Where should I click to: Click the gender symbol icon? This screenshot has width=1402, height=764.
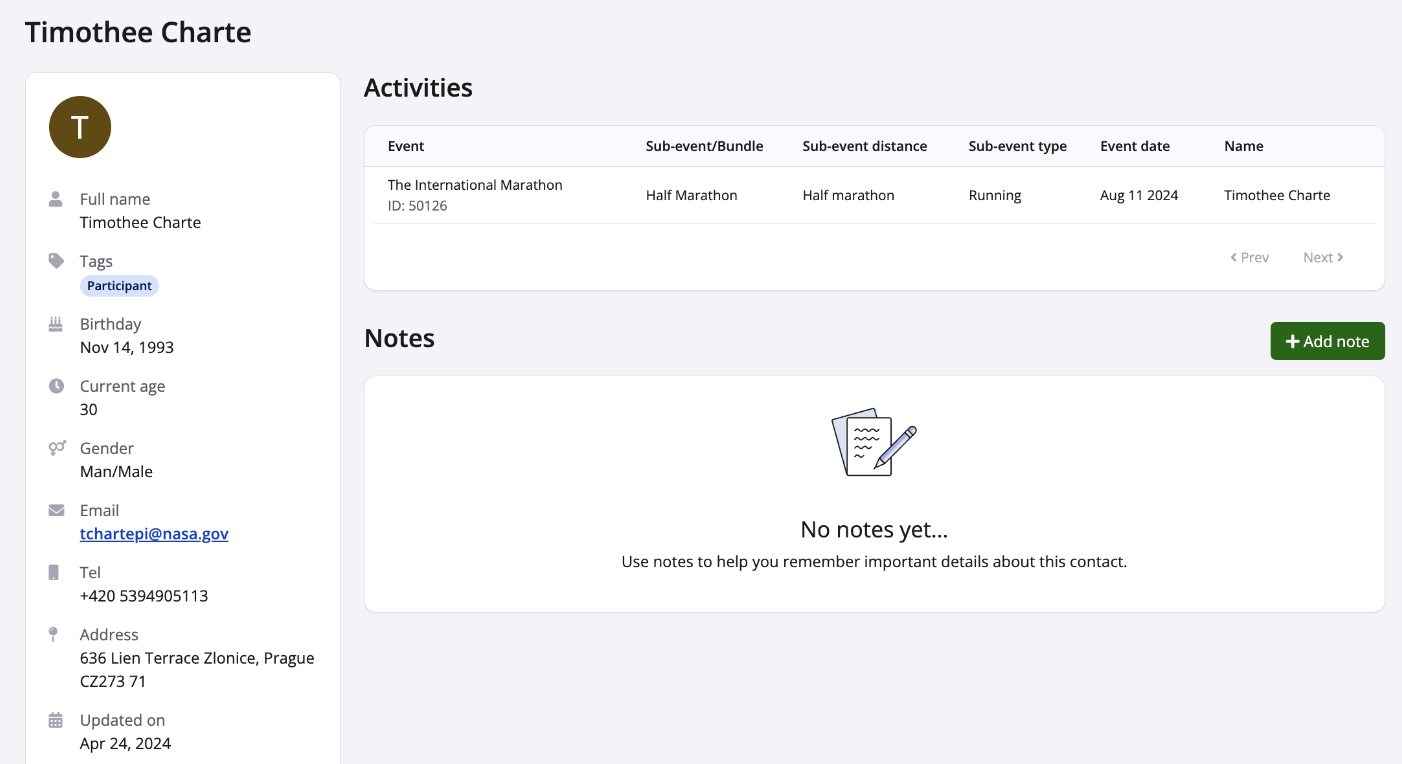(x=57, y=448)
